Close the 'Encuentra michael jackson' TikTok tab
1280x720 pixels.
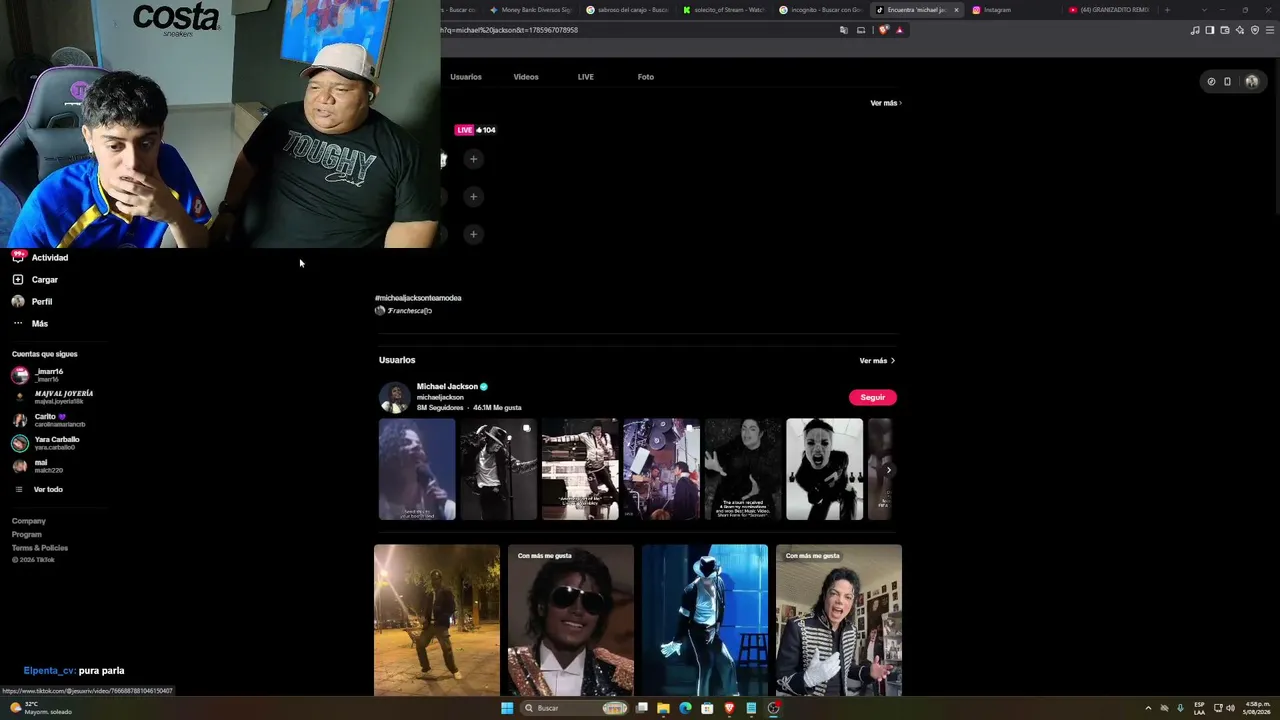(x=956, y=10)
